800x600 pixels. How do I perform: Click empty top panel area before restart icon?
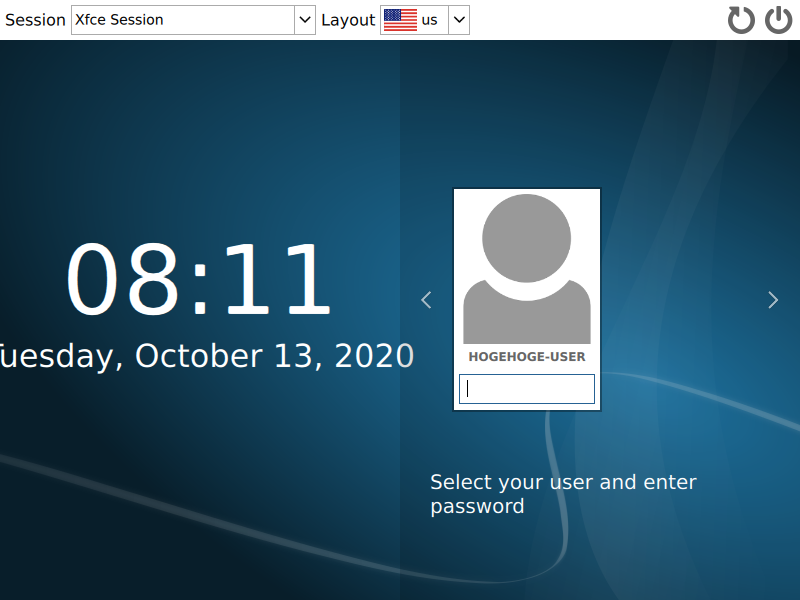pyautogui.click(x=597, y=20)
